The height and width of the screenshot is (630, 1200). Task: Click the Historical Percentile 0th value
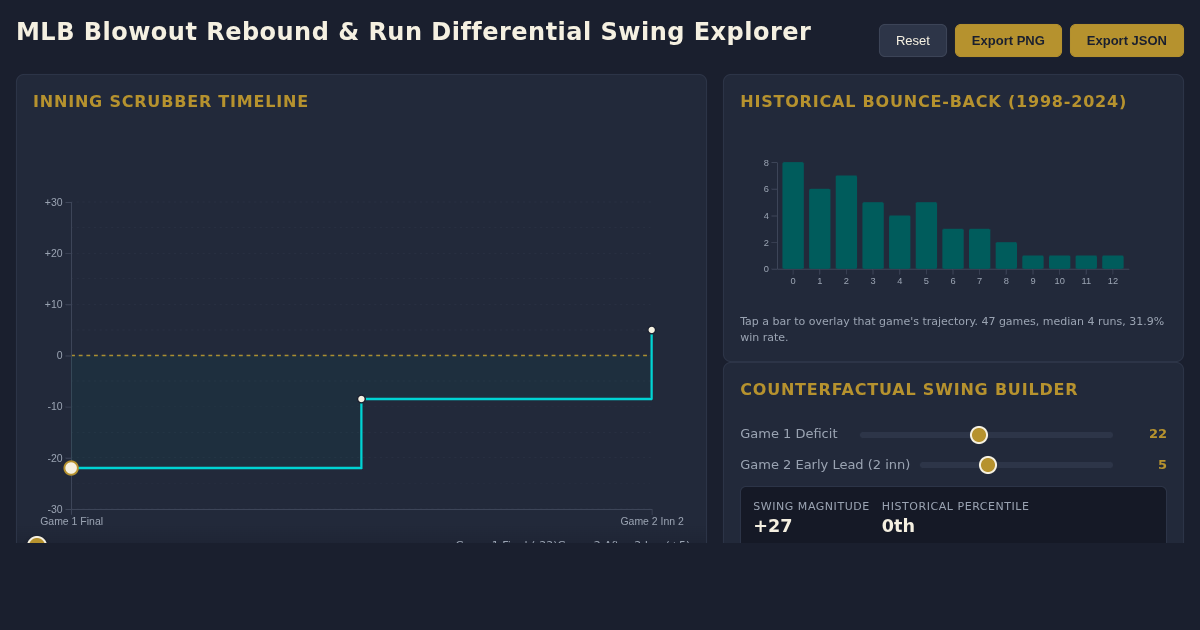(898, 526)
